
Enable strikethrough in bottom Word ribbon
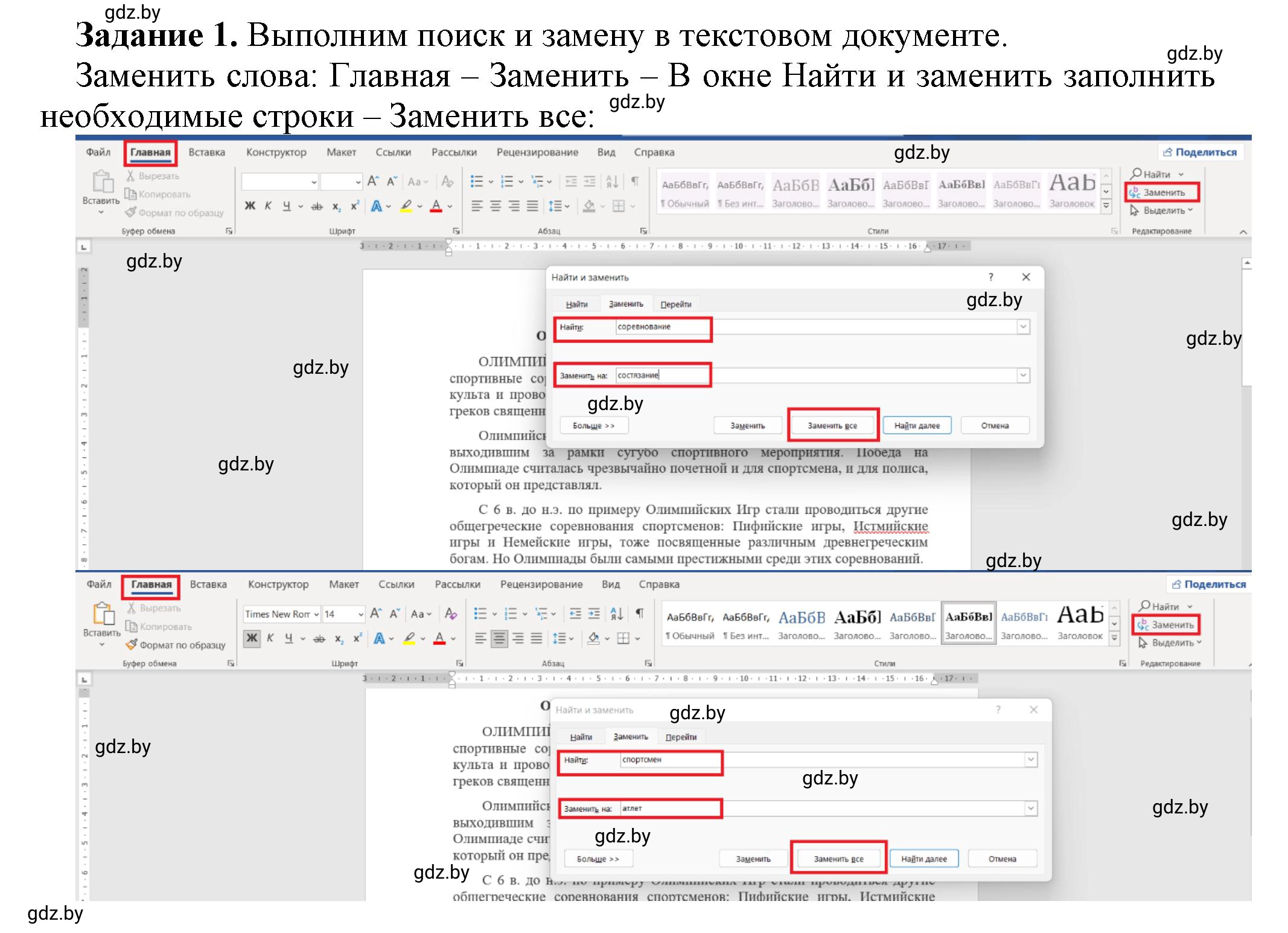[x=319, y=638]
